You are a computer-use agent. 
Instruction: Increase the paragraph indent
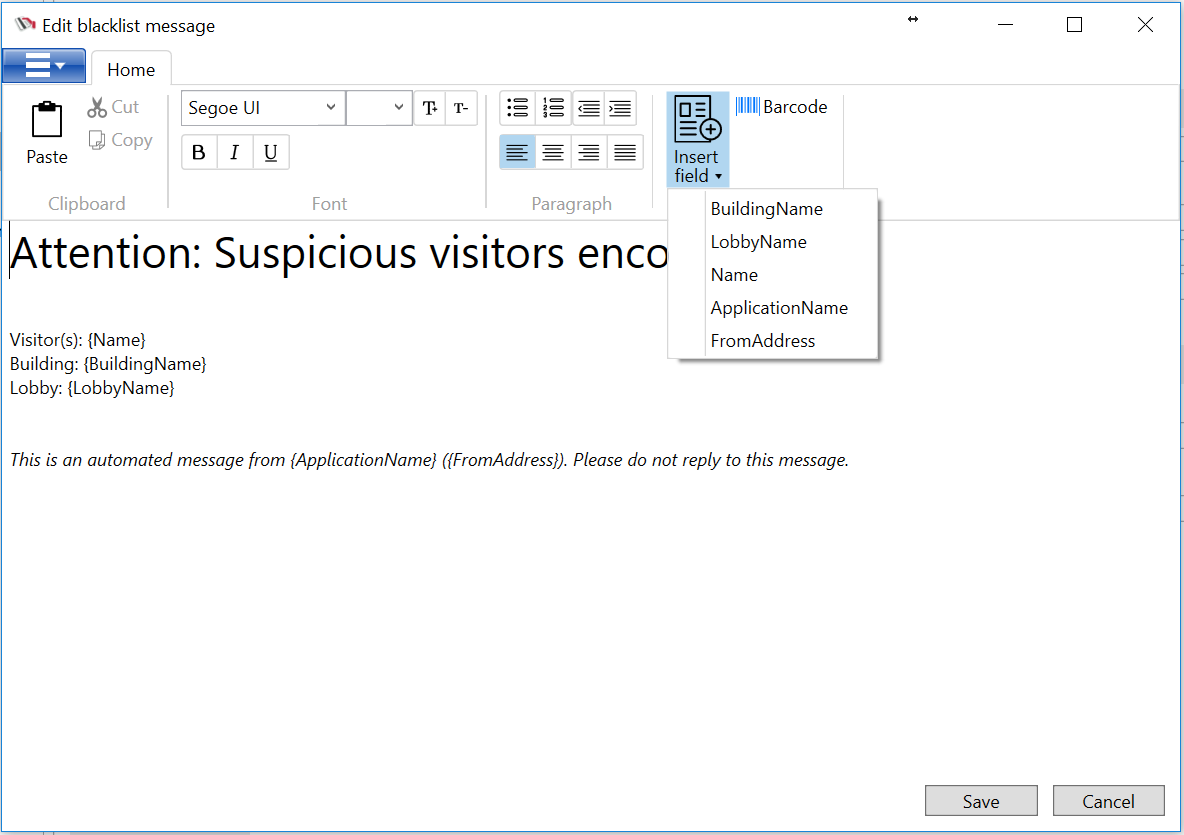620,108
